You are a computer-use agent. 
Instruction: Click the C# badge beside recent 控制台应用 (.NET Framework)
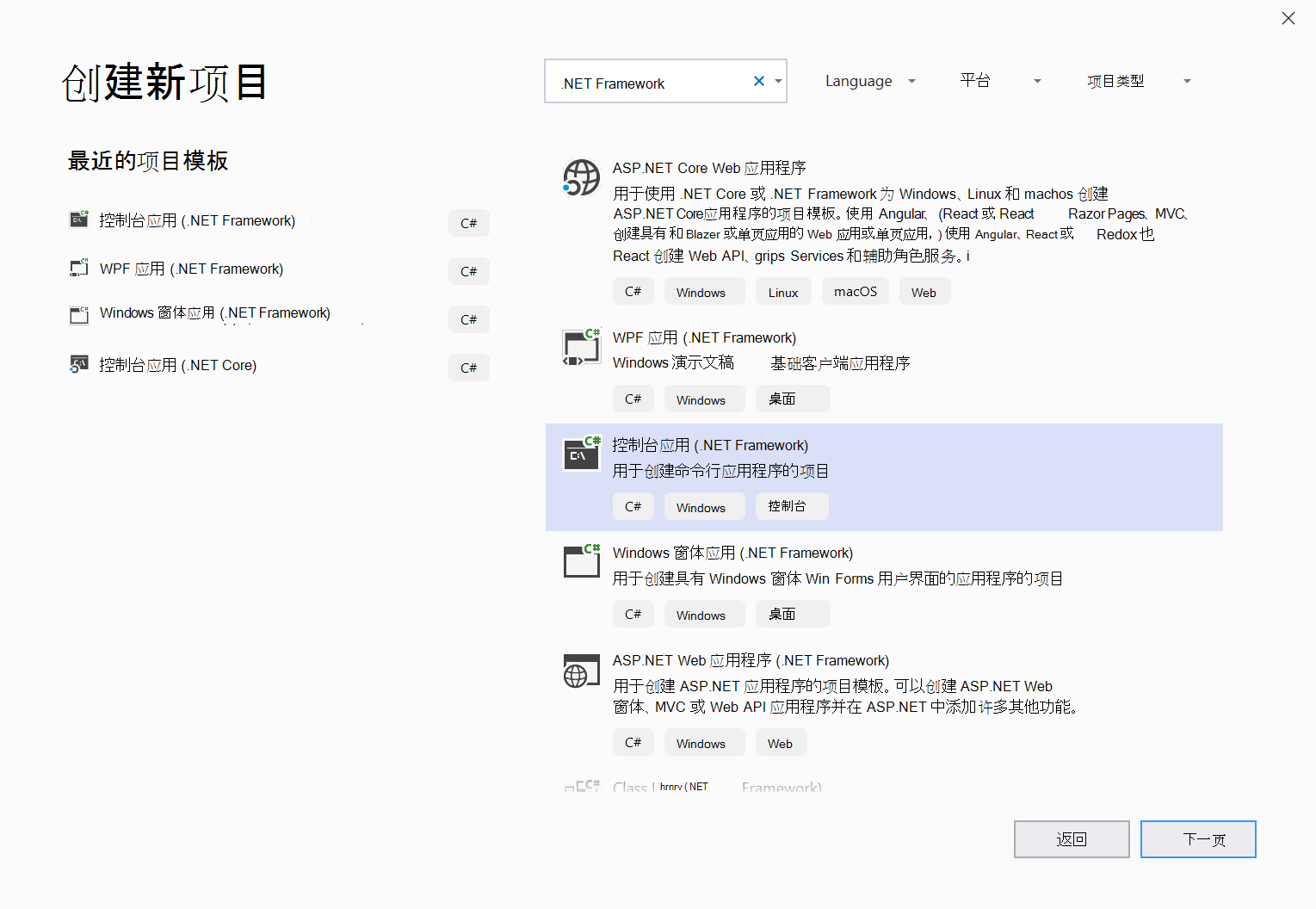(x=469, y=223)
